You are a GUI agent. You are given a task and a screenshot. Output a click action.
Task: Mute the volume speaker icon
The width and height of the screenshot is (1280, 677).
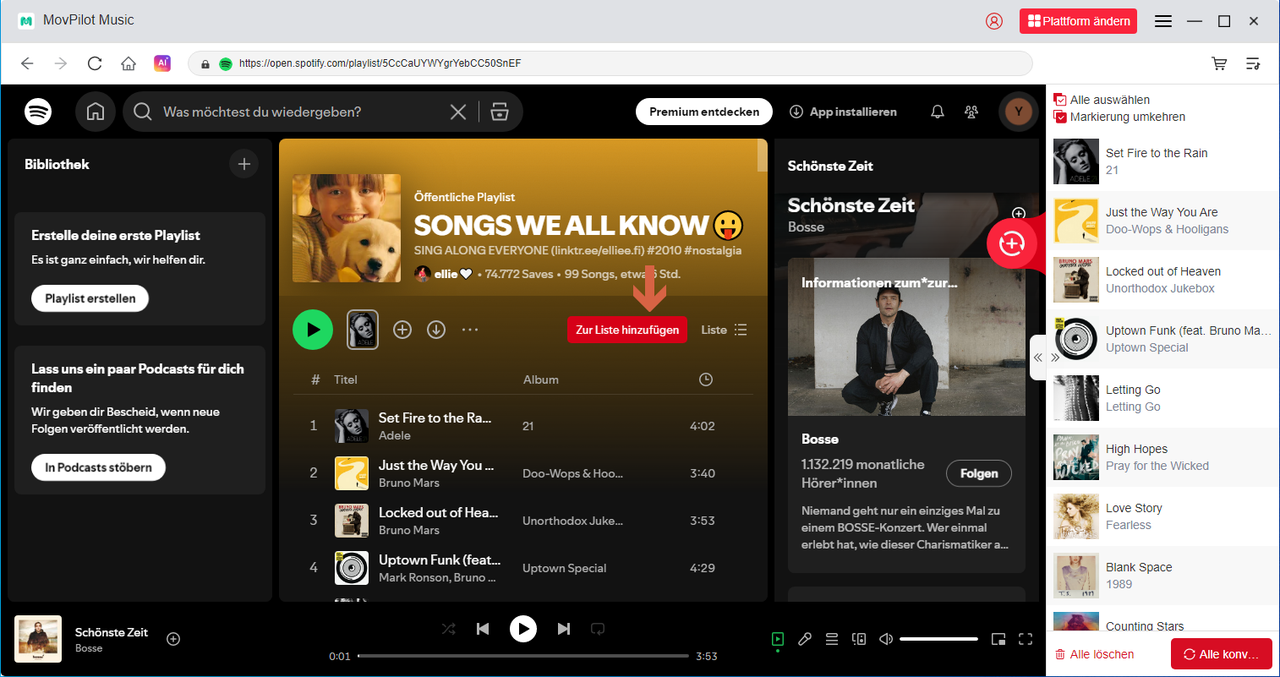click(885, 639)
